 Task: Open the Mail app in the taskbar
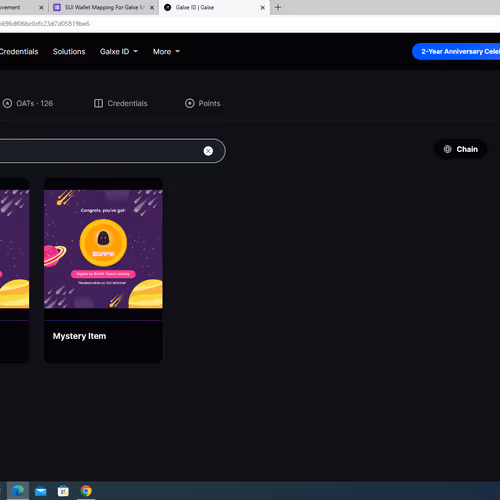click(41, 491)
